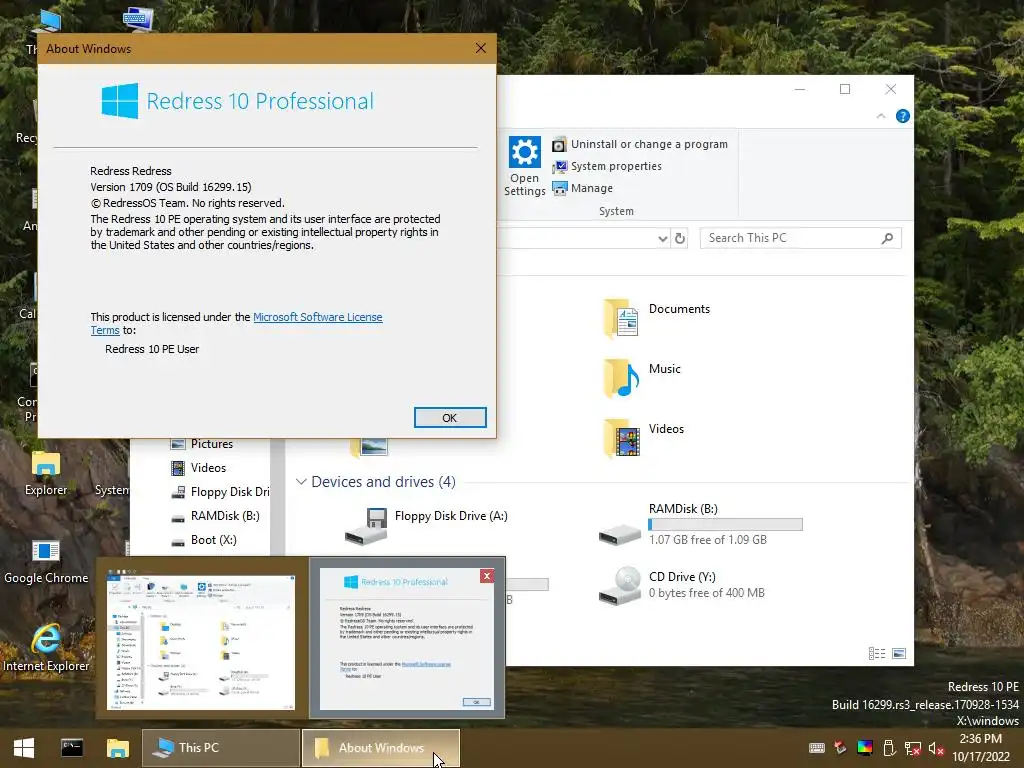Select the RAMDisk (B:) drive icon
Image resolution: width=1024 pixels, height=768 pixels.
(620, 534)
